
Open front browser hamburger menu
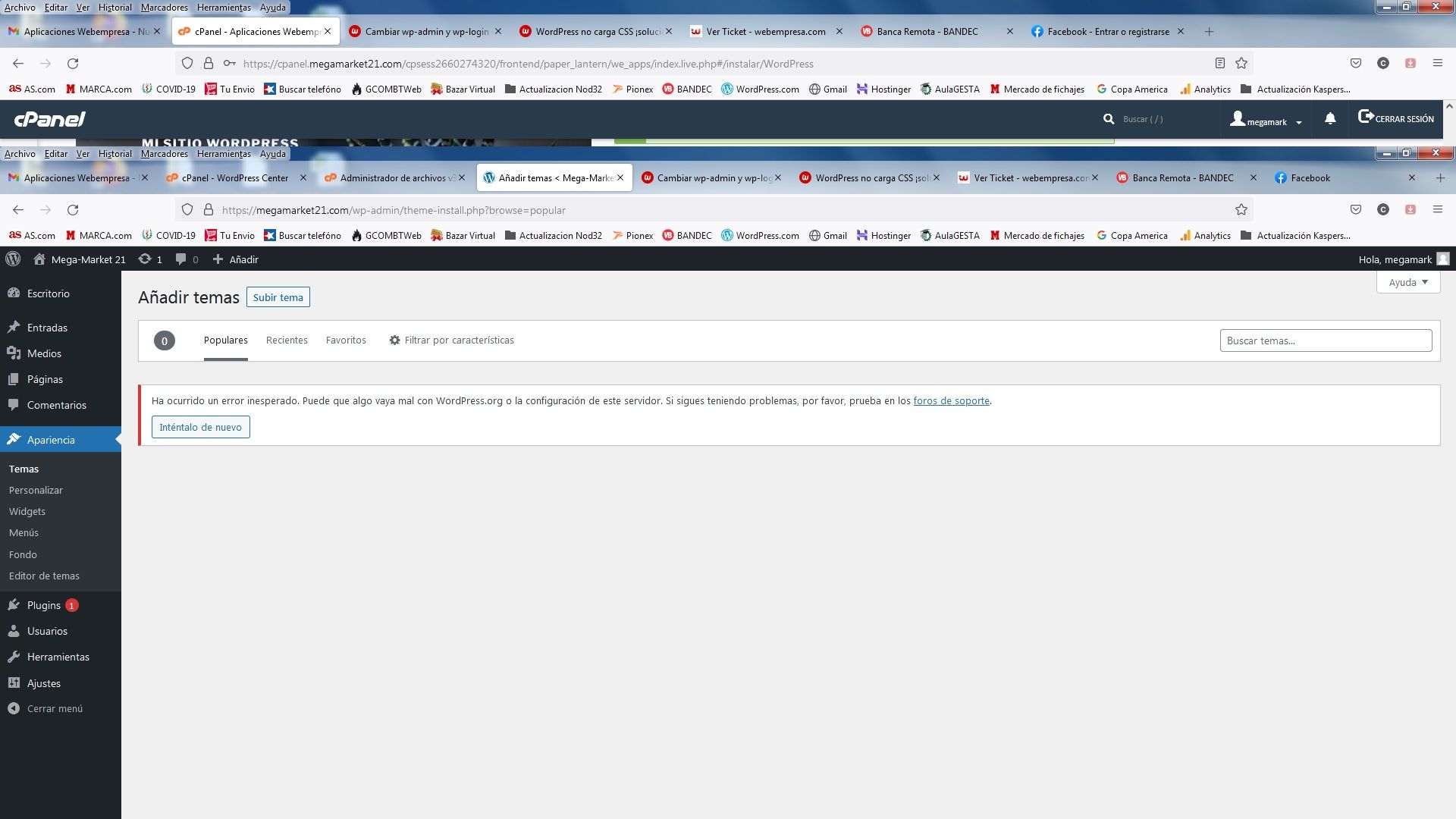1438,210
